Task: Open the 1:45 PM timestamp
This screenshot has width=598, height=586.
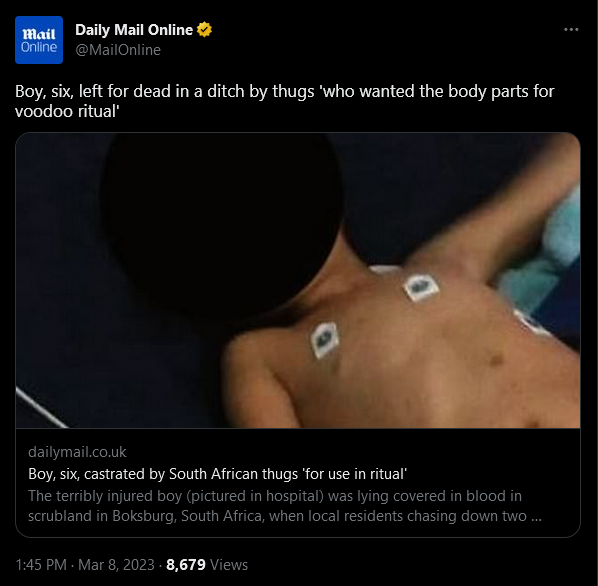Action: click(x=41, y=565)
